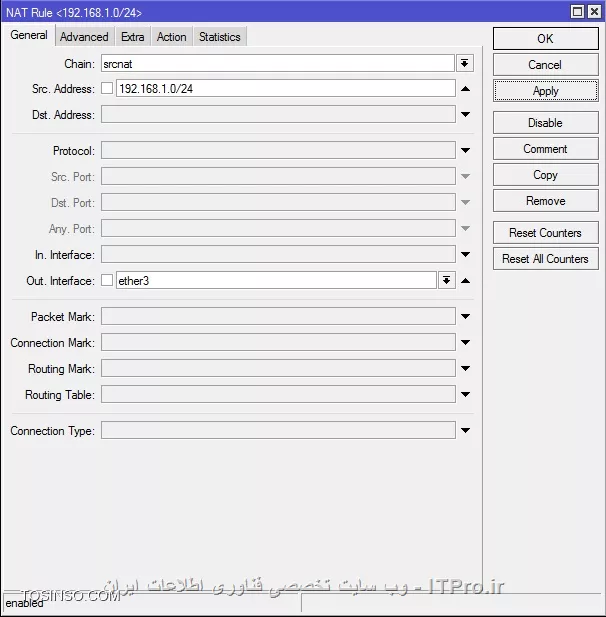The image size is (606, 617).
Task: Click the Connection Mark empty field
Action: (x=278, y=342)
